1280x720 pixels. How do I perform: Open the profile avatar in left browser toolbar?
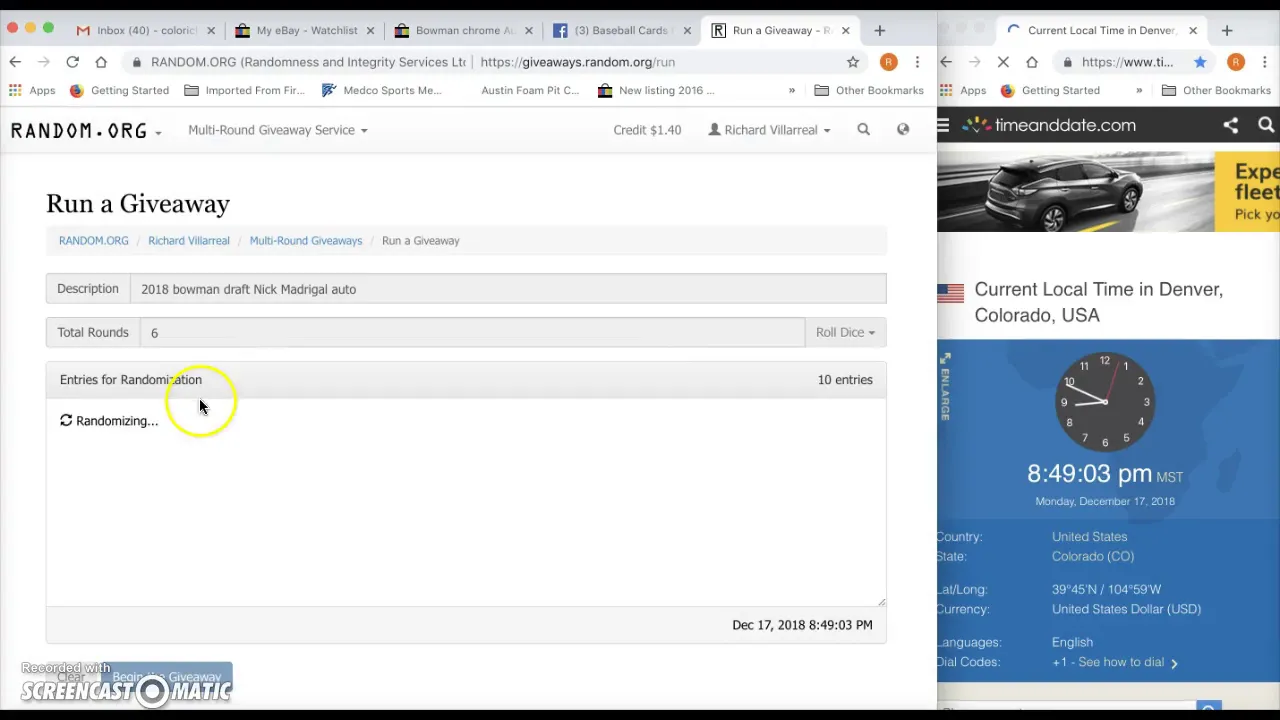point(888,62)
